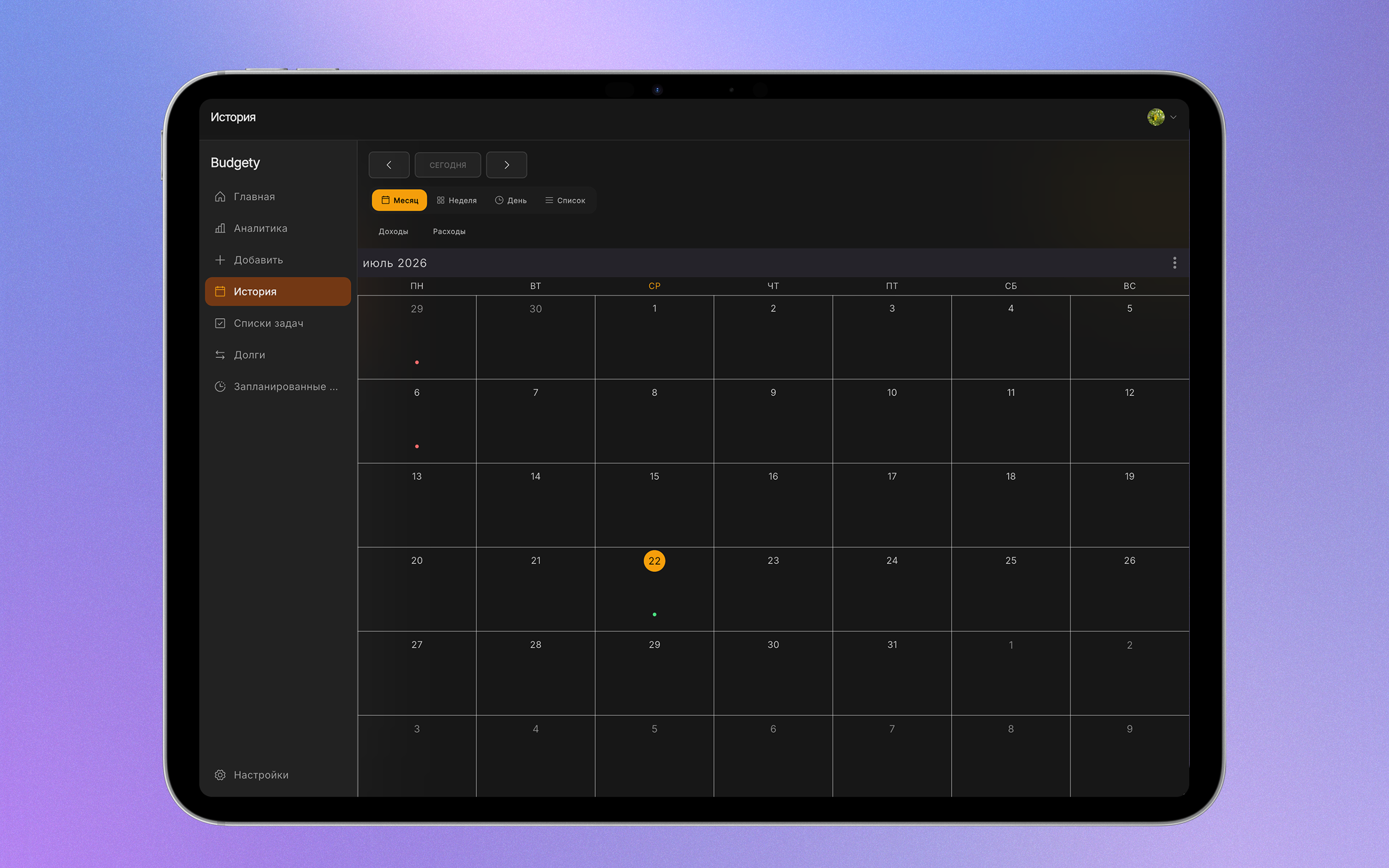Switch to День view tab
This screenshot has height=868, width=1389.
(x=511, y=200)
